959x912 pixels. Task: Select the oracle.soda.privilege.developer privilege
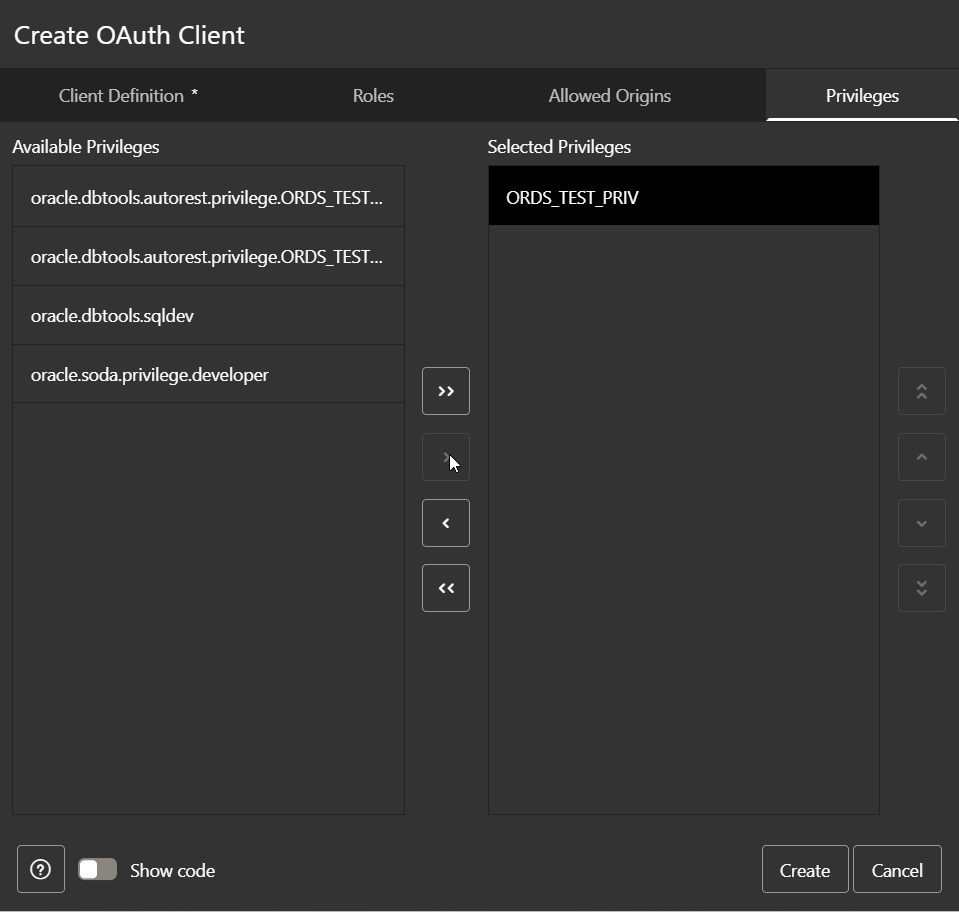click(207, 374)
